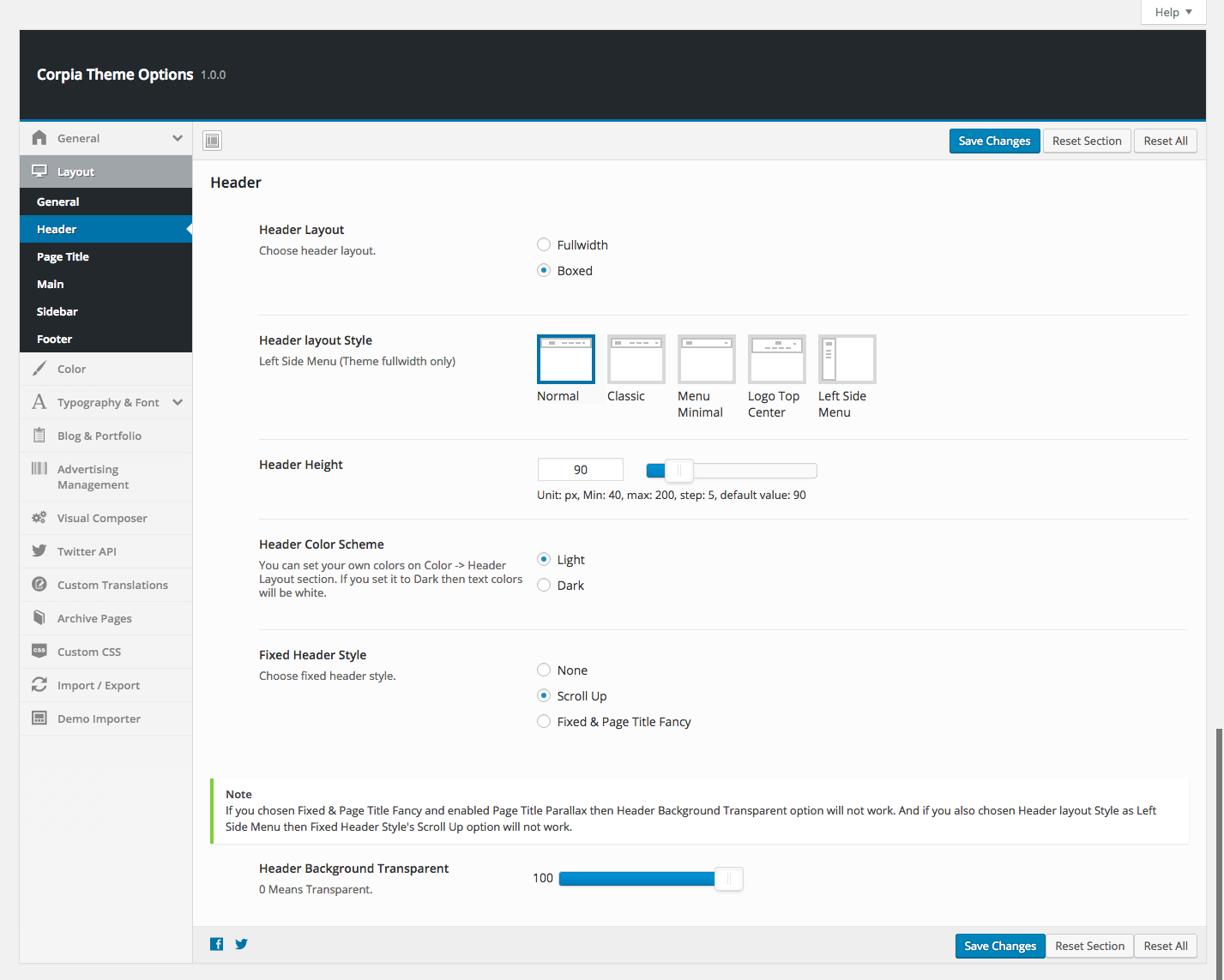Click the top Save Changes button

coord(994,141)
